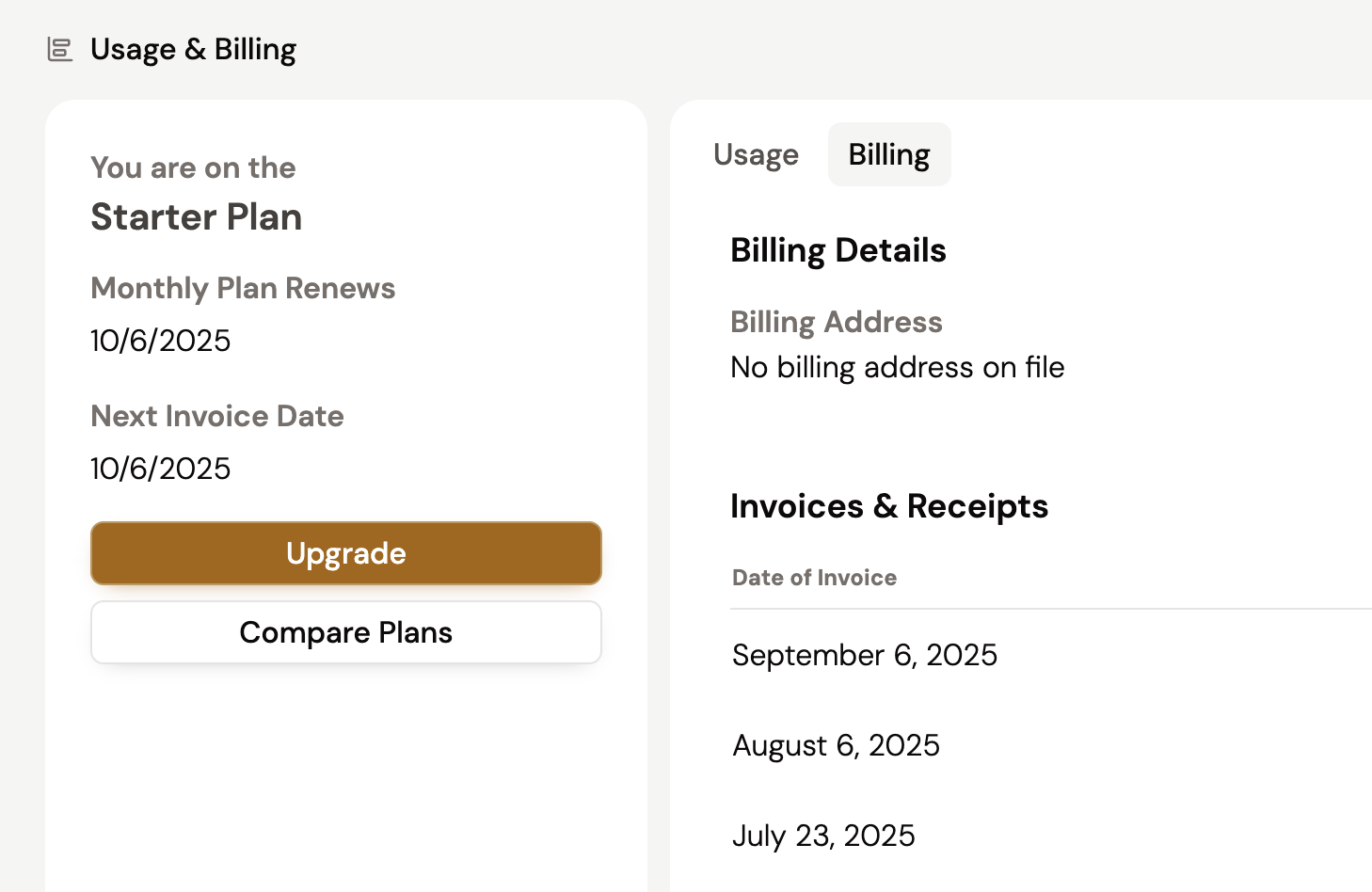
Task: Click the Billing Details heading
Action: click(838, 250)
